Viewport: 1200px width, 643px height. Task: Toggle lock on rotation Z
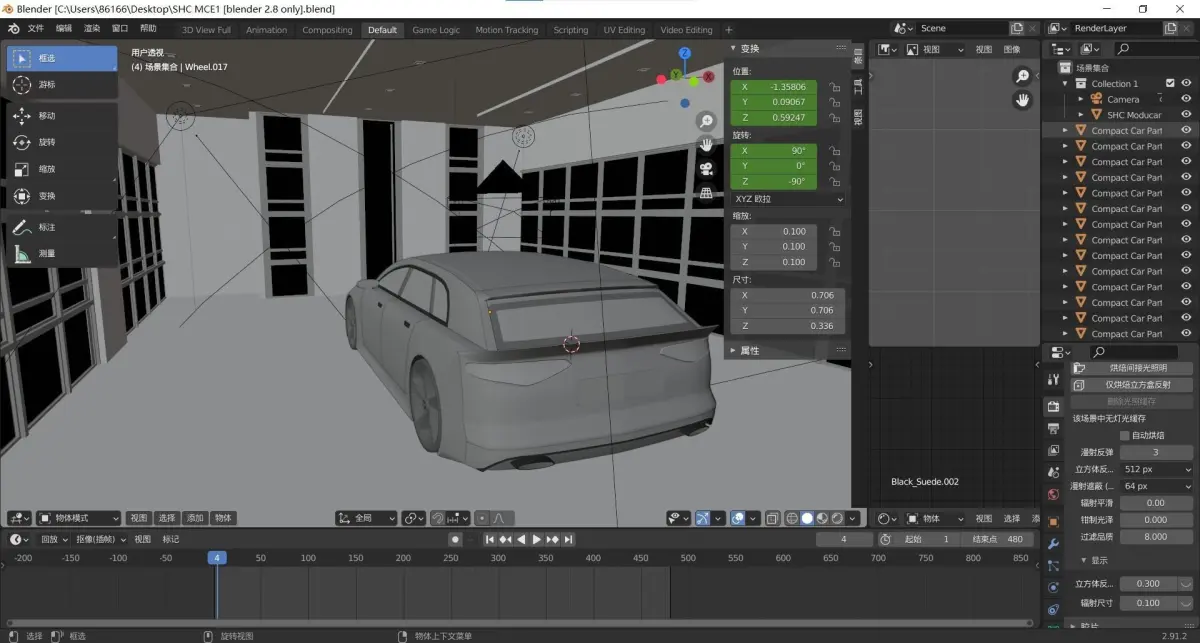tap(834, 182)
